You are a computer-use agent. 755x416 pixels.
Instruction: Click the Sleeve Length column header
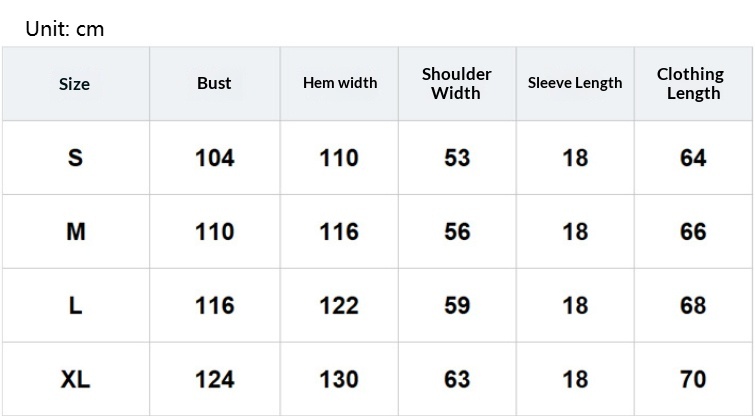point(575,83)
